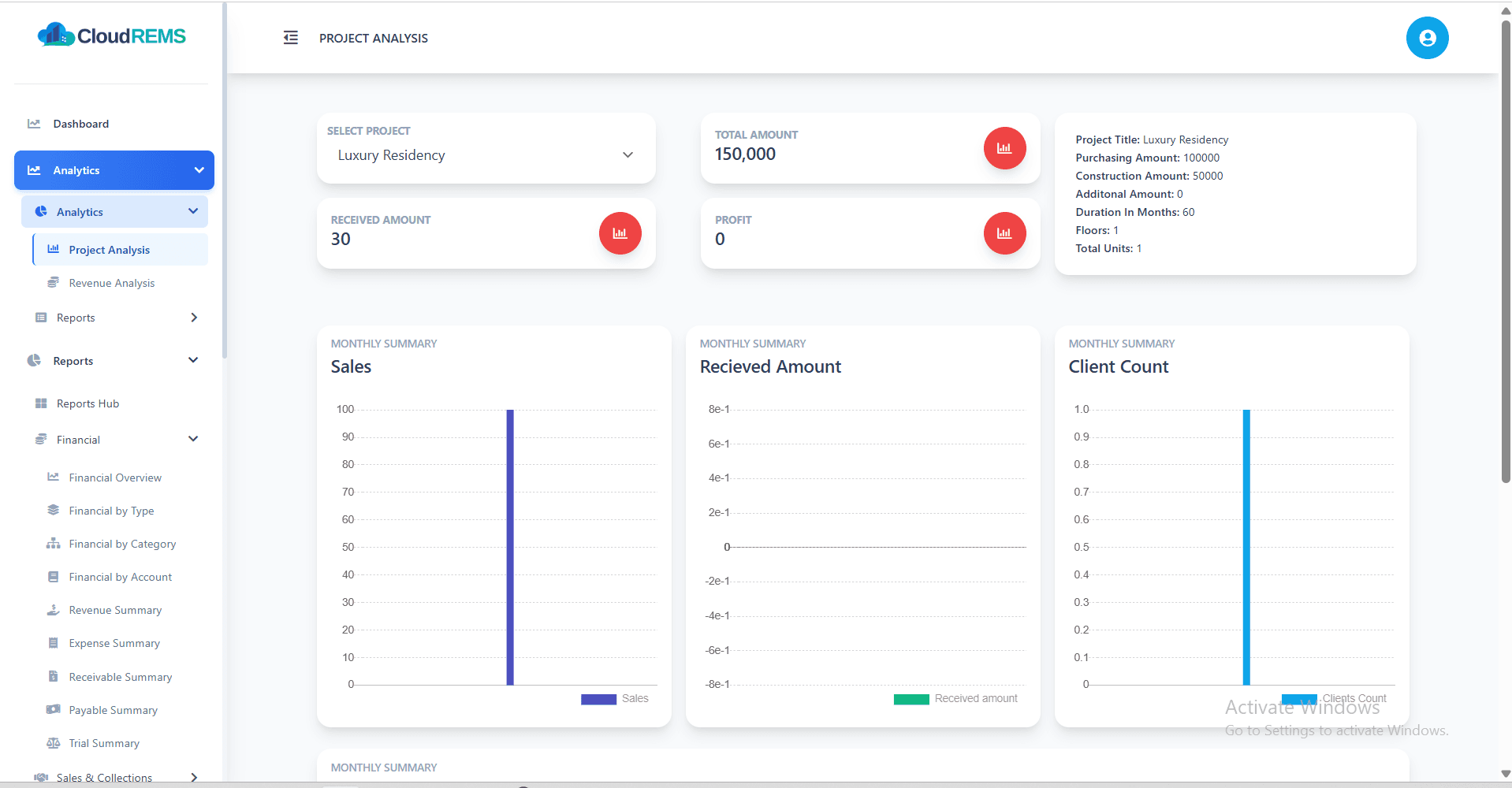Open the Receivable Summary link
This screenshot has width=1512, height=788.
120,677
